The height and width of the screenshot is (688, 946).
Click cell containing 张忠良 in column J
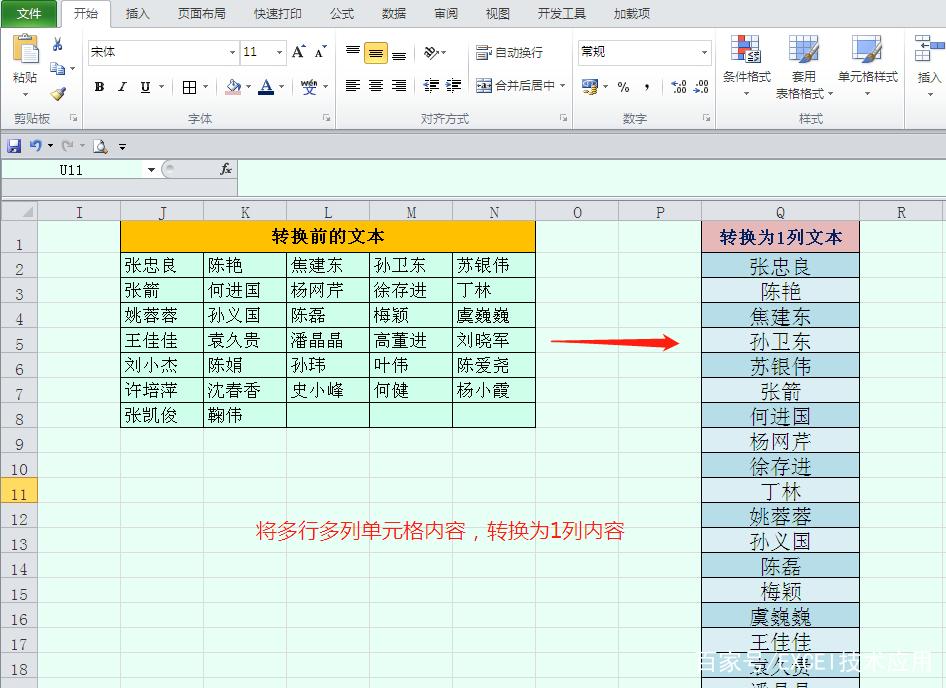pyautogui.click(x=162, y=265)
